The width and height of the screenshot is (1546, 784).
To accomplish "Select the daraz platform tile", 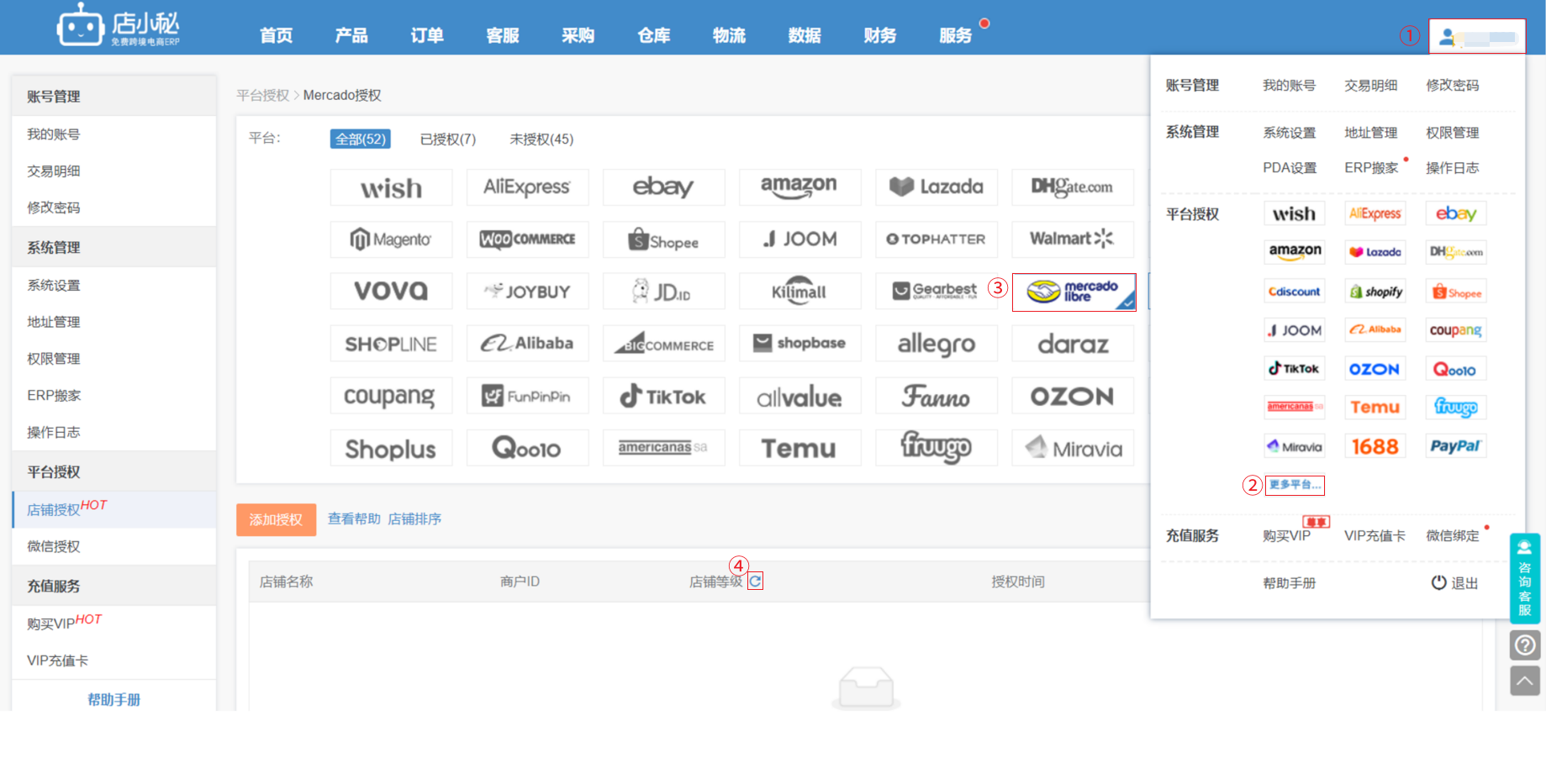I will (1073, 344).
